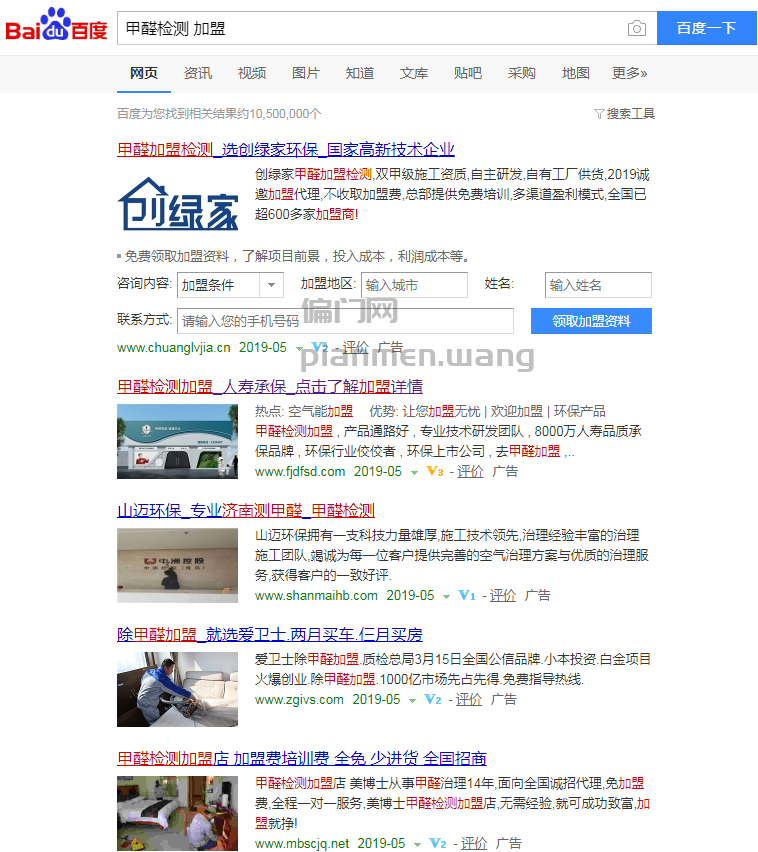Open thumbnail of 人寿承保 result
Viewport: 758px width, 852px height.
click(177, 441)
